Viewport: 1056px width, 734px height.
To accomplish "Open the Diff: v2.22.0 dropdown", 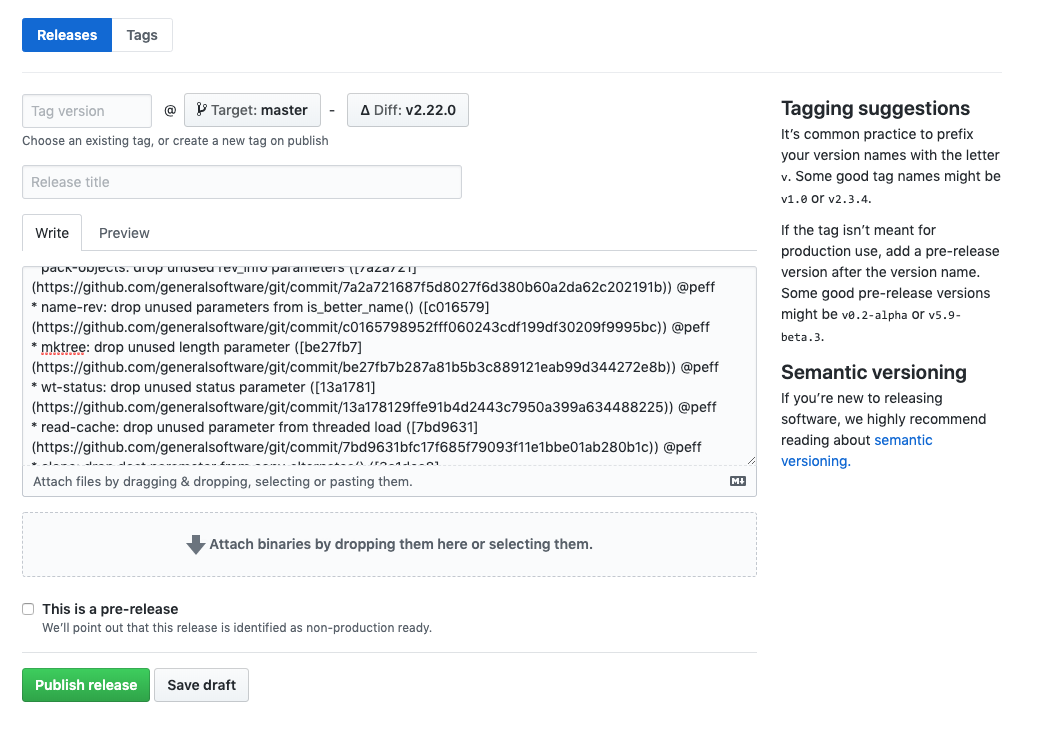I will tap(408, 110).
